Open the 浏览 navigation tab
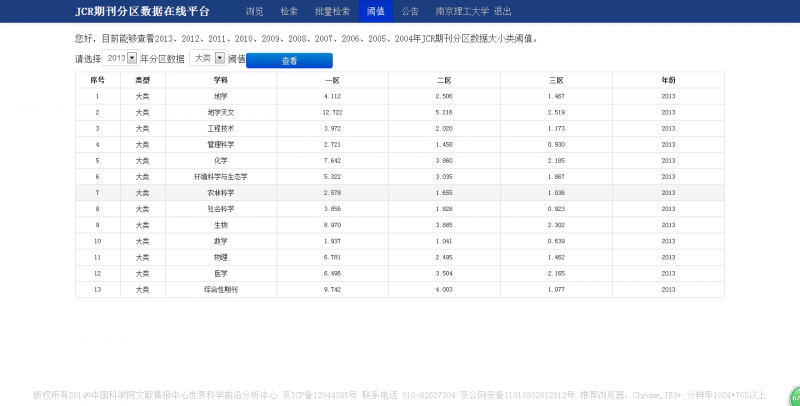Viewport: 800px width, 406px height. (254, 11)
